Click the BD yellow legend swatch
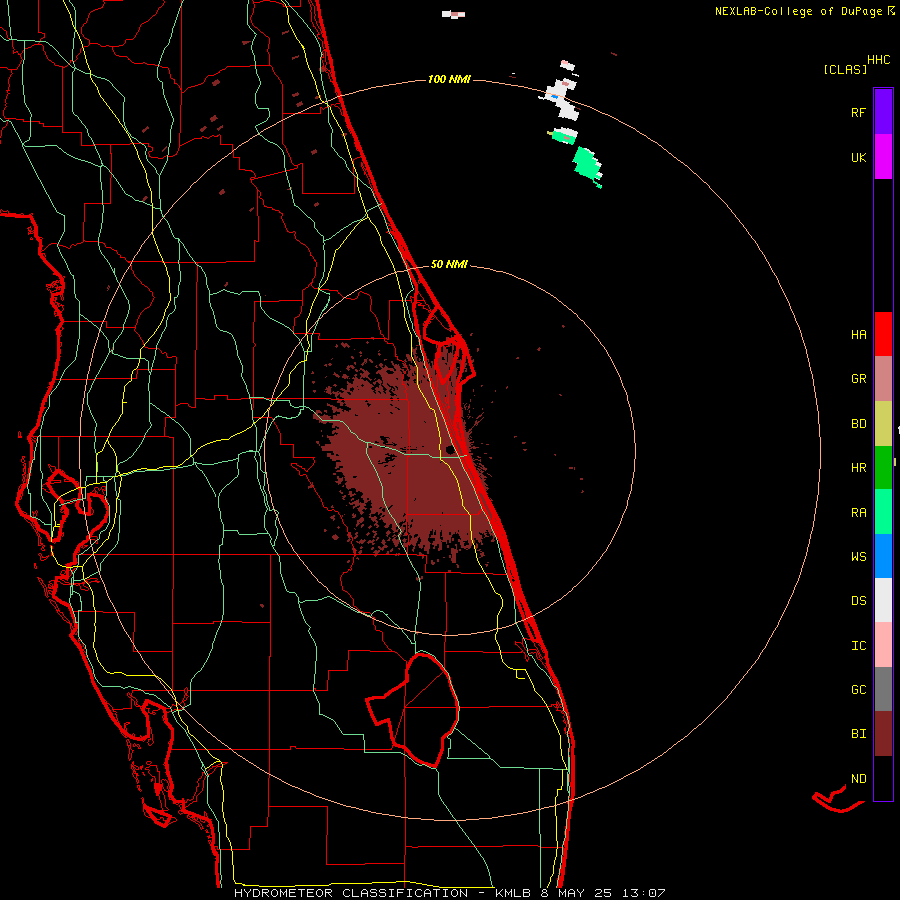900x900 pixels. (x=883, y=424)
